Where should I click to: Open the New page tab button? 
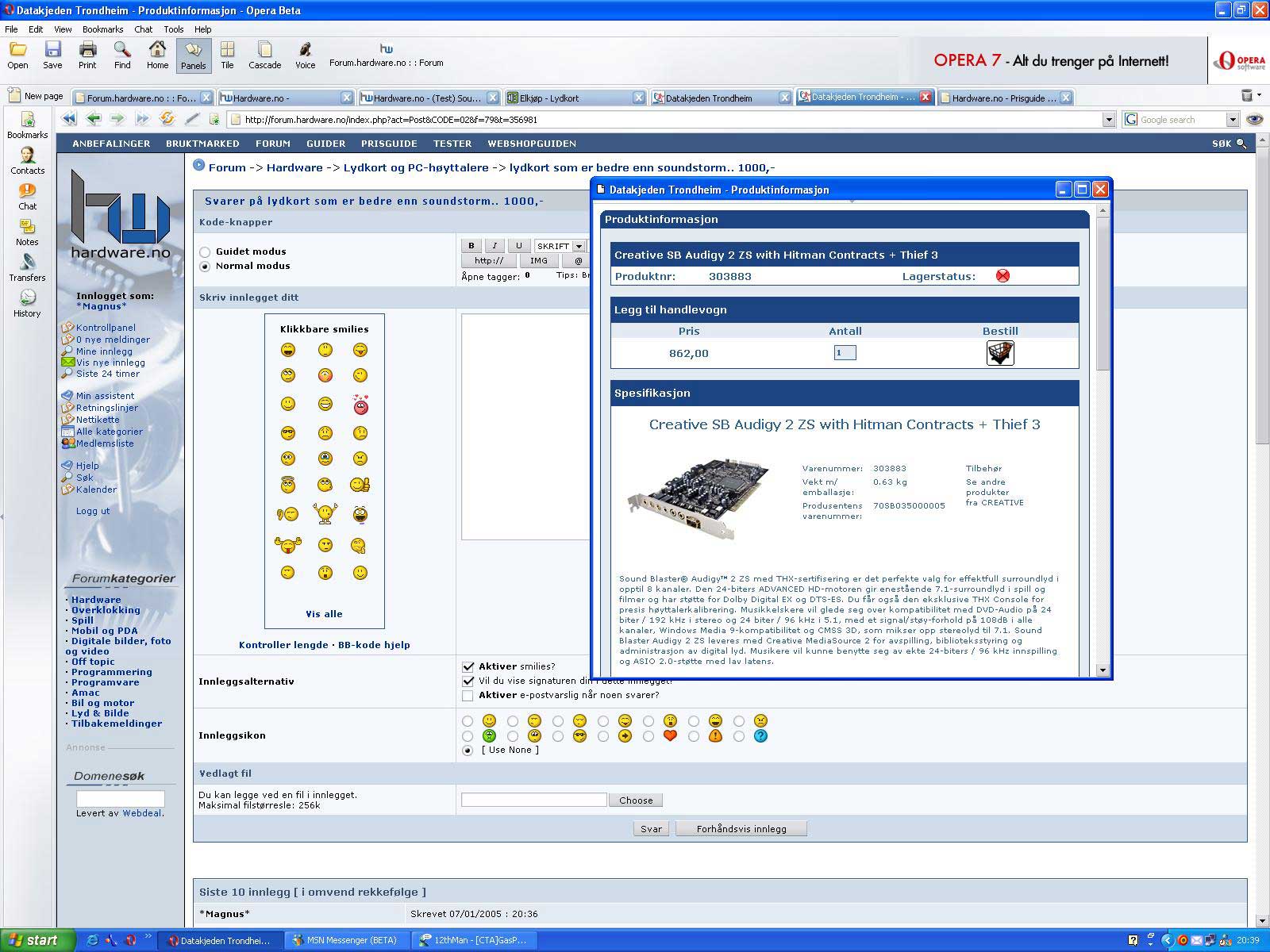[36, 96]
